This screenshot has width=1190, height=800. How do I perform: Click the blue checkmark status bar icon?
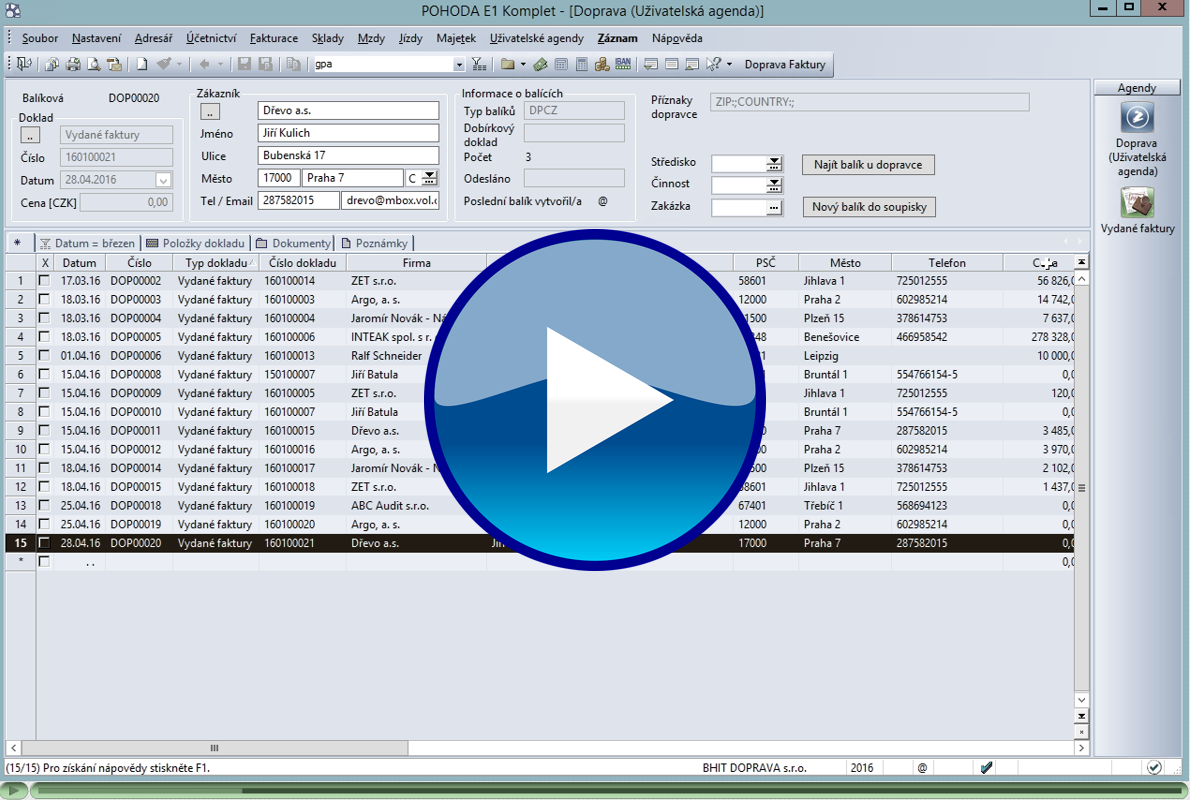(x=986, y=767)
